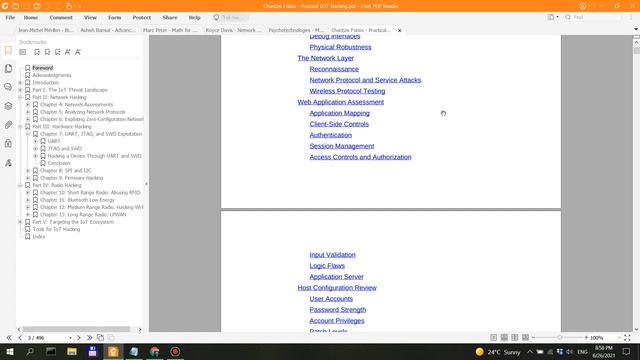
Task: Follow the Reconnaissance link
Action: coord(334,69)
